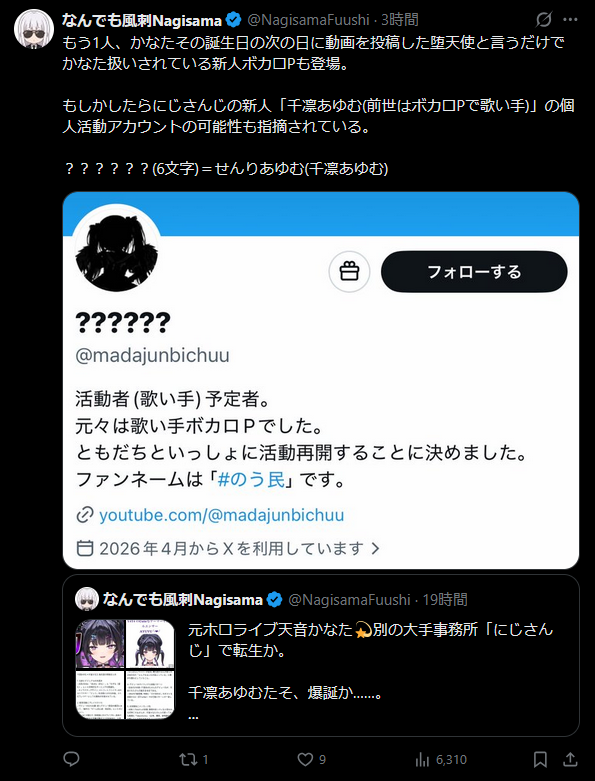Click the @NagisamaFuushi handle in header

pyautogui.click(x=308, y=20)
